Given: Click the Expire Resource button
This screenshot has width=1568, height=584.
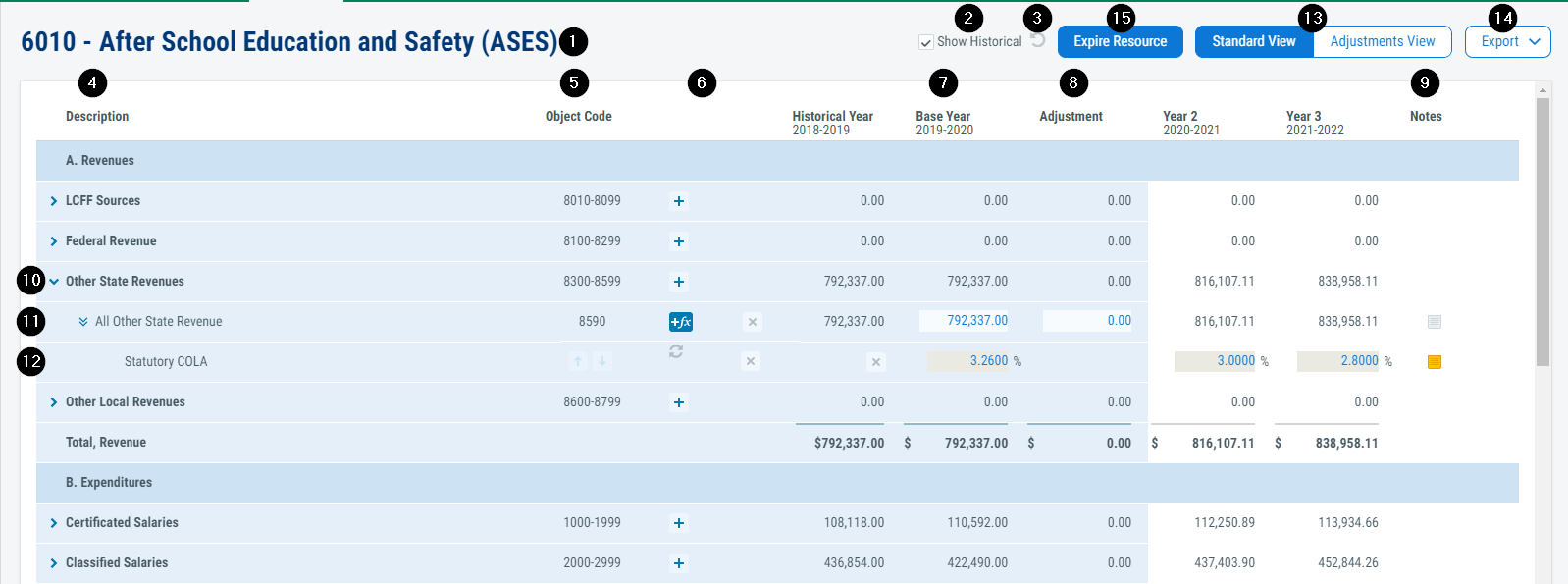Looking at the screenshot, I should [1121, 41].
